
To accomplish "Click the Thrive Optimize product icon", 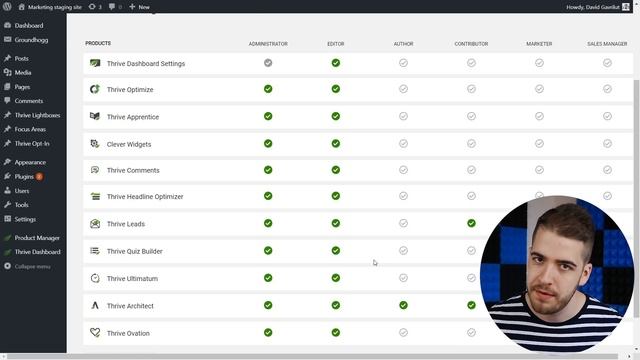I will pos(95,89).
